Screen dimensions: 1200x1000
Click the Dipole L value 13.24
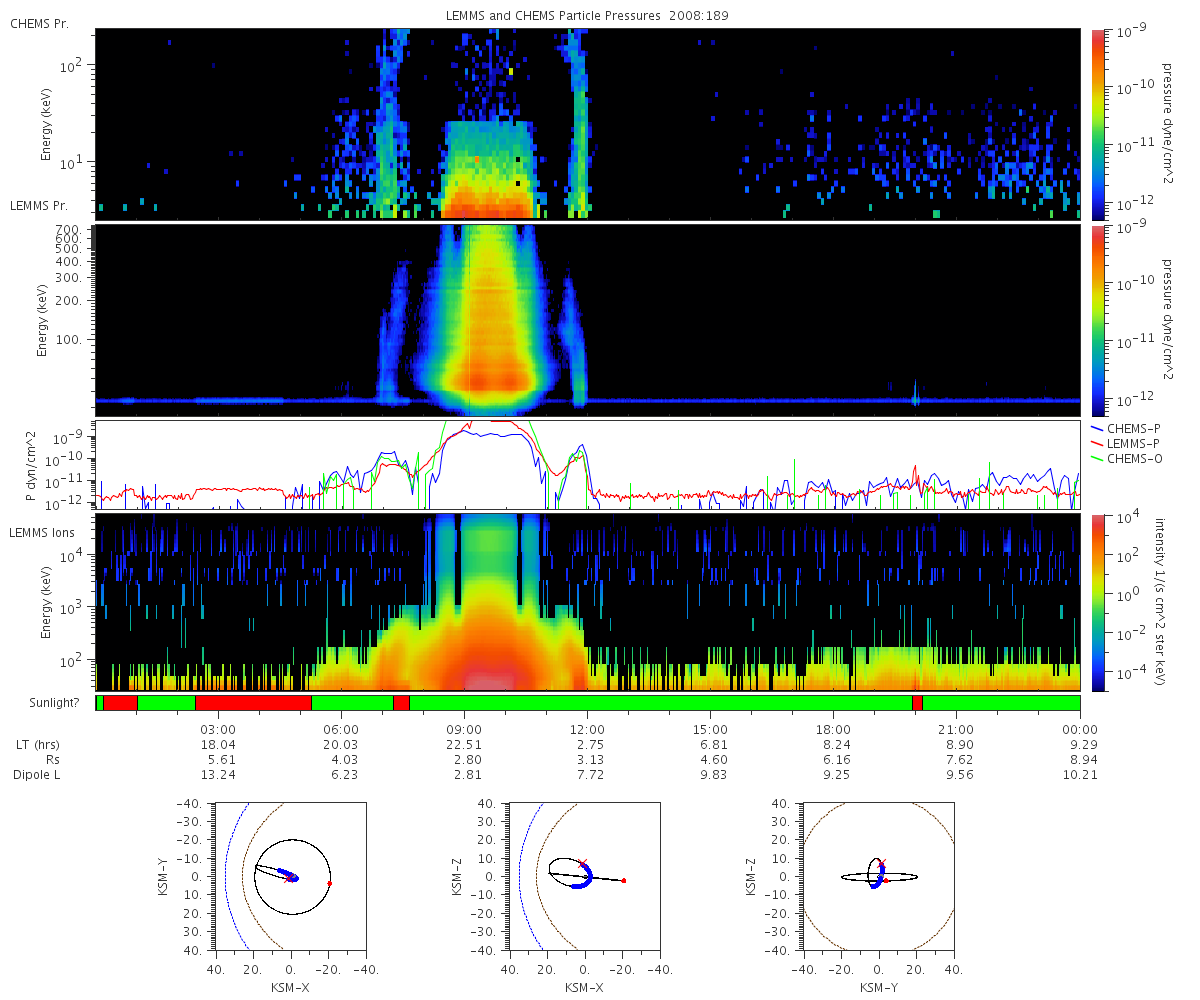click(219, 775)
